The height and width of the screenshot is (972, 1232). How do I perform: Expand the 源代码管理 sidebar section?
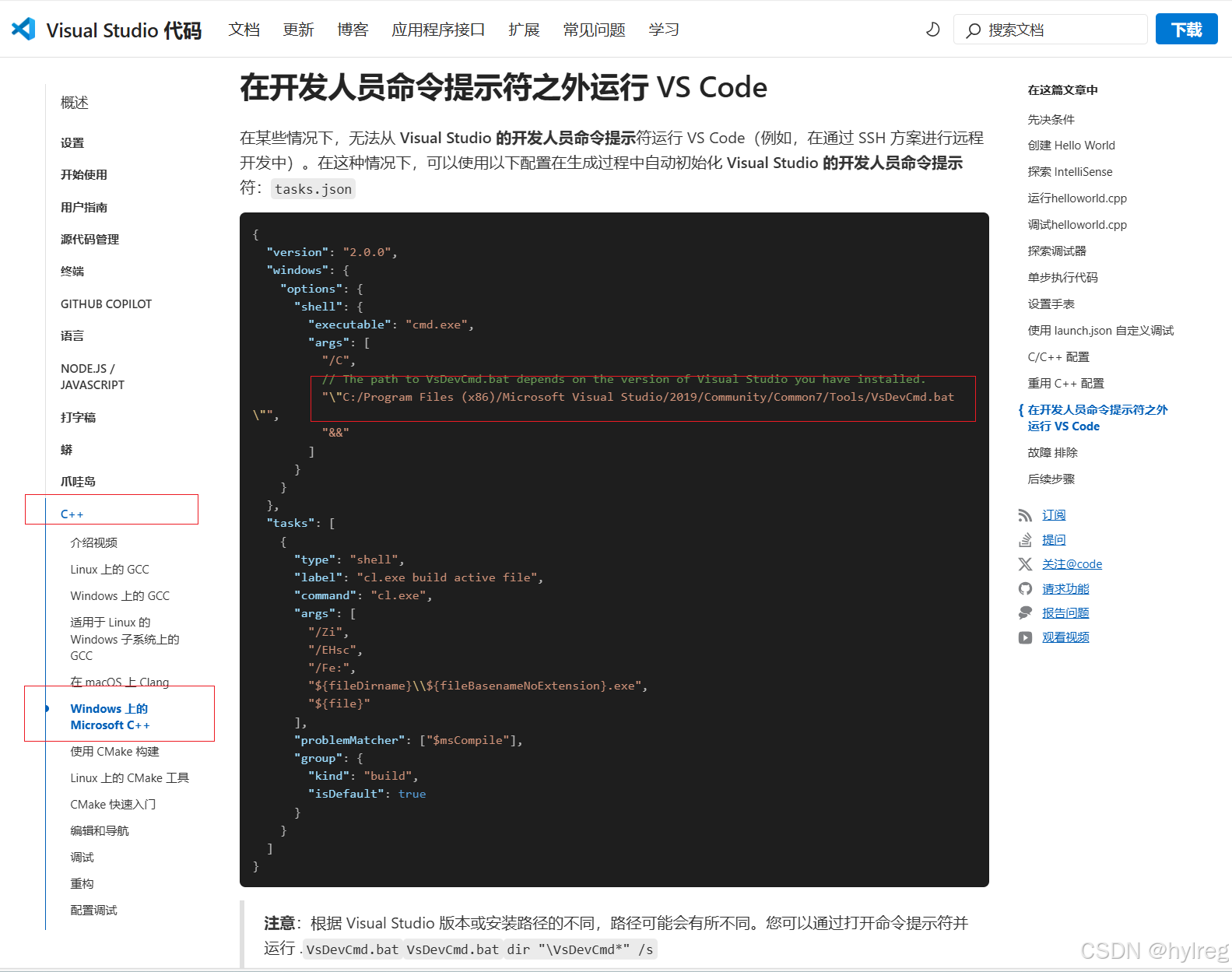[x=90, y=240]
